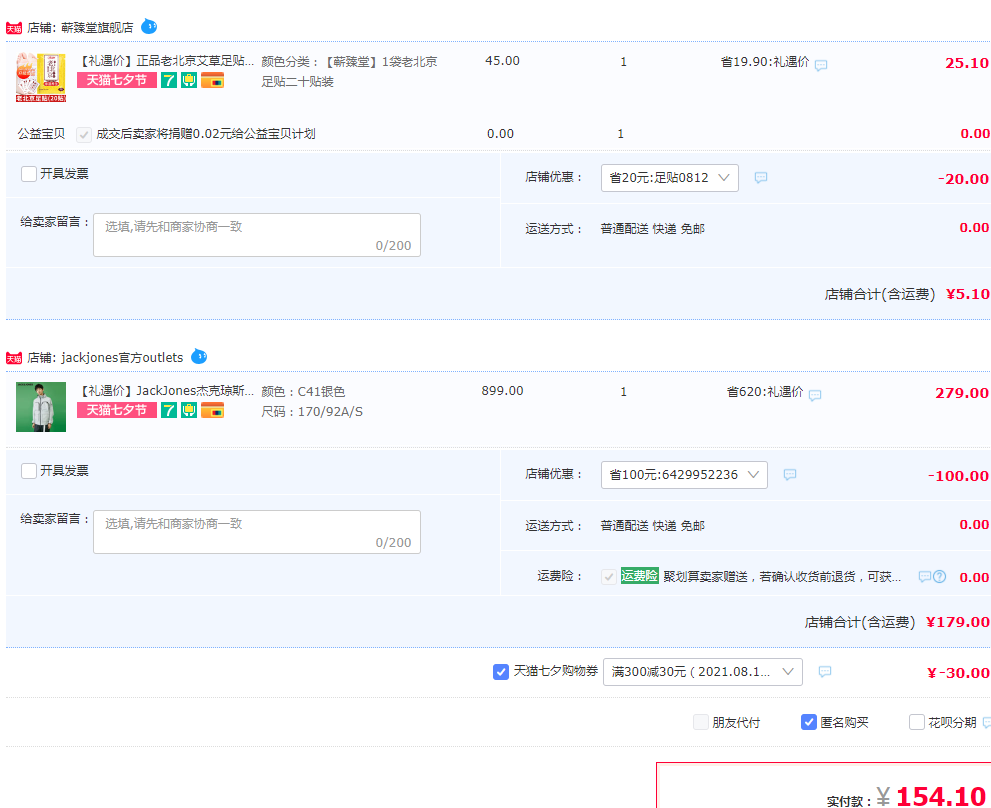Screen dimensions: 991x808
Task: Toggle the 运费险 checkbox
Action: (x=609, y=577)
